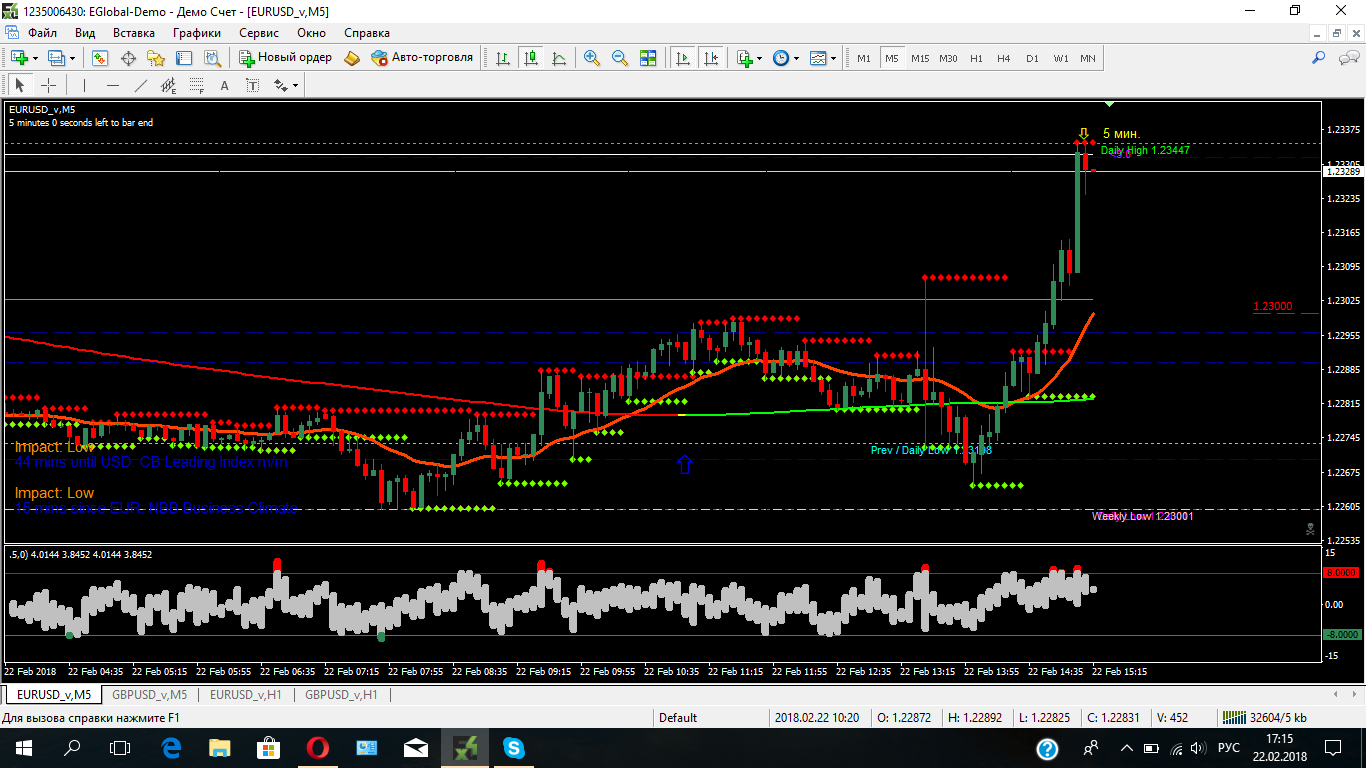Toggle Auto Scroll chart button

(x=683, y=58)
